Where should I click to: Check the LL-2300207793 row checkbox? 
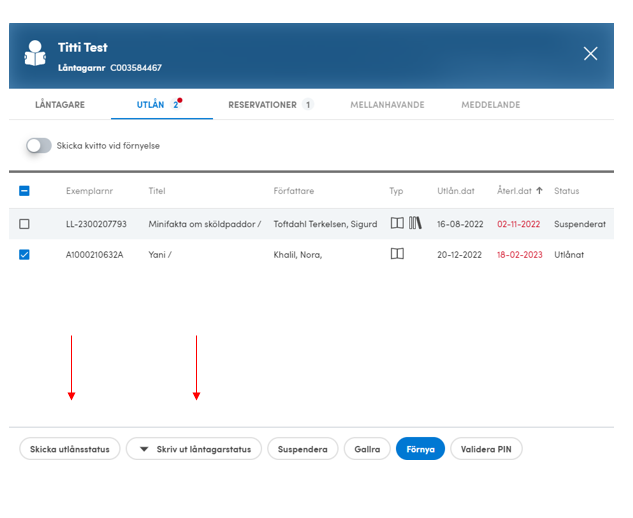[x=24, y=224]
